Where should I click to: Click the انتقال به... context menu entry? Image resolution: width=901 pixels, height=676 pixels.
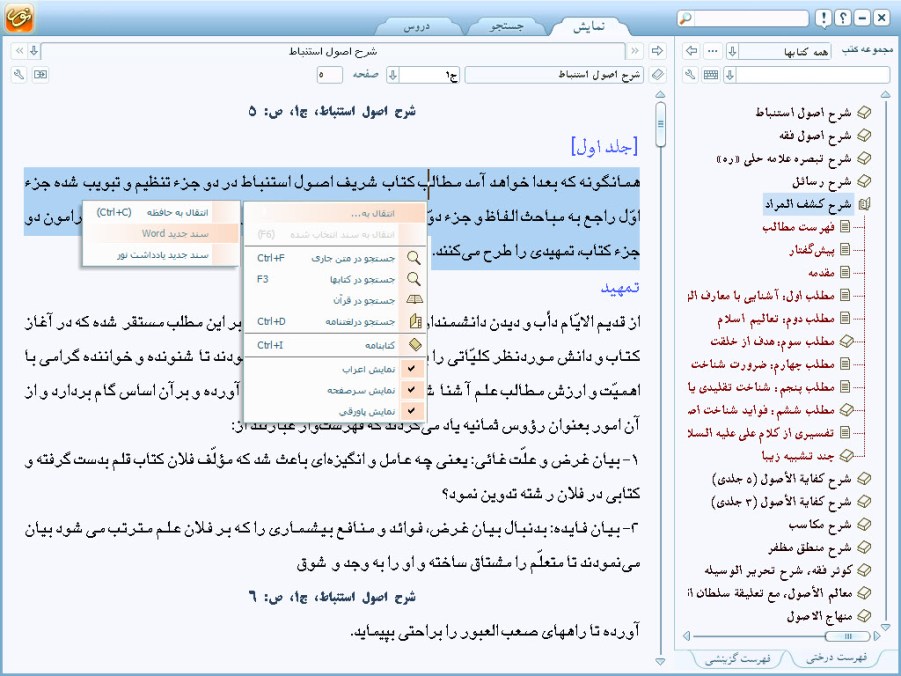coord(336,213)
